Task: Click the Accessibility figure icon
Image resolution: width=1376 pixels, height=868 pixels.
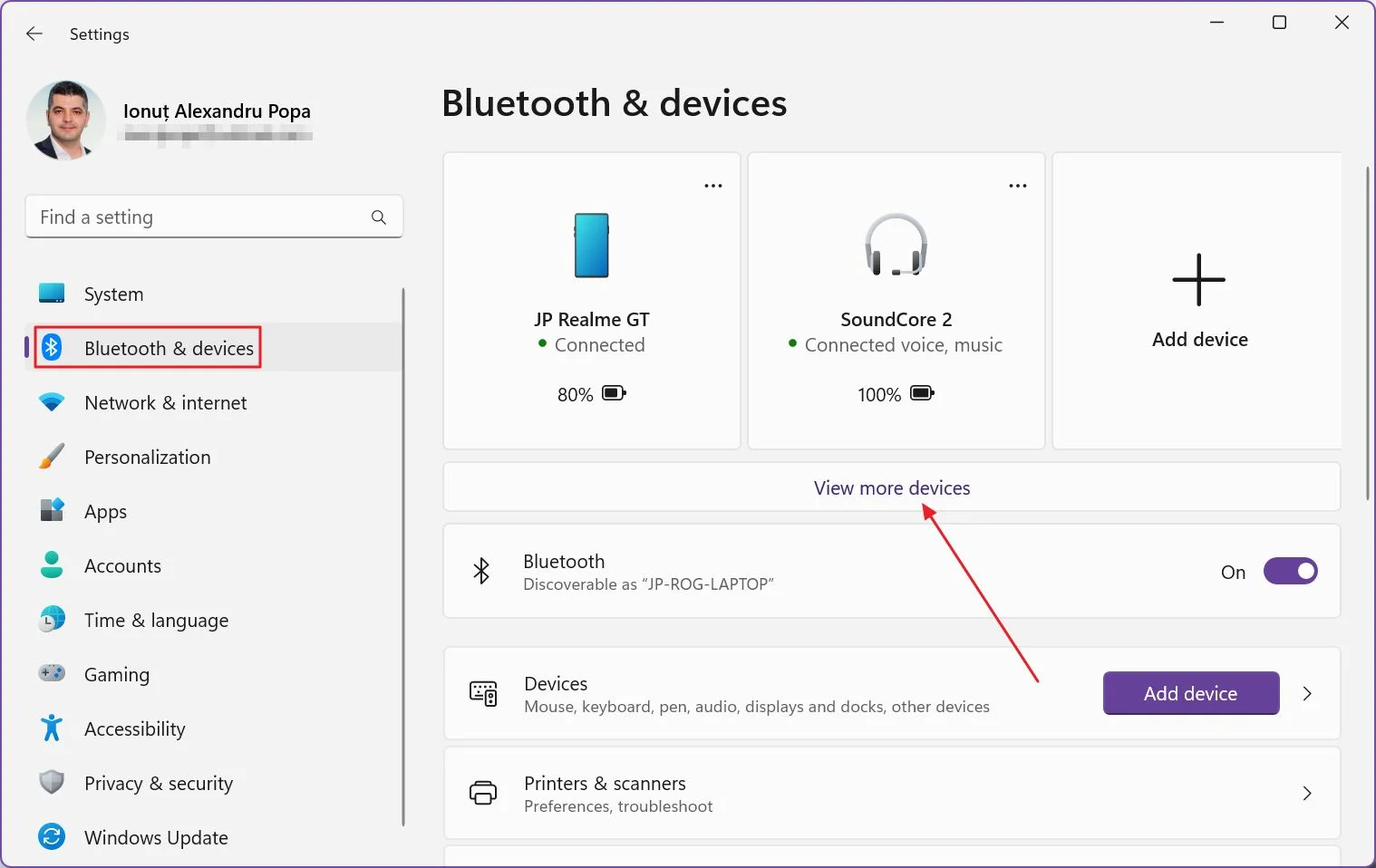Action: [x=52, y=728]
